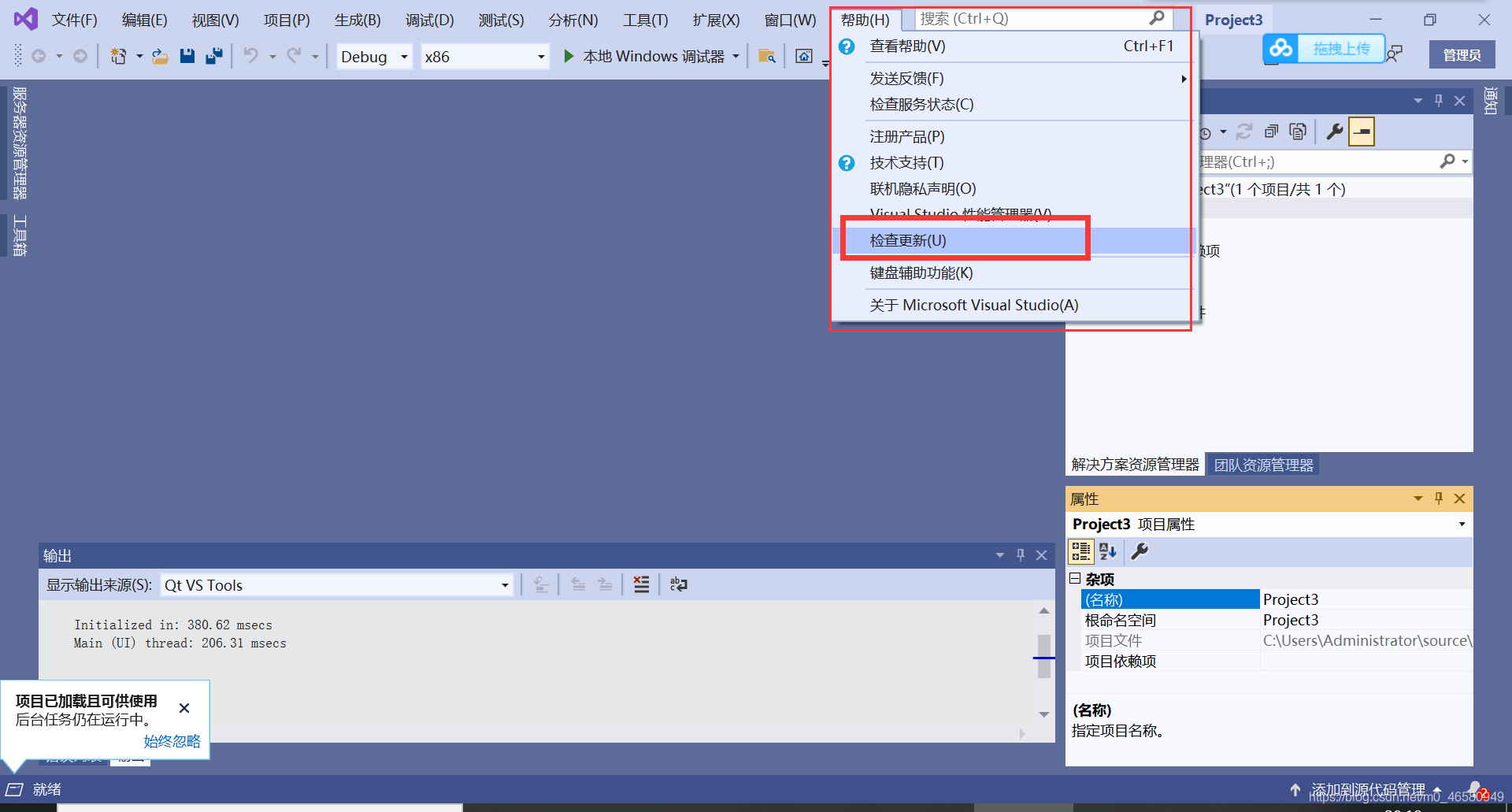Viewport: 1512px width, 812px height.
Task: Open the 文件(F) menu
Action: [75, 20]
